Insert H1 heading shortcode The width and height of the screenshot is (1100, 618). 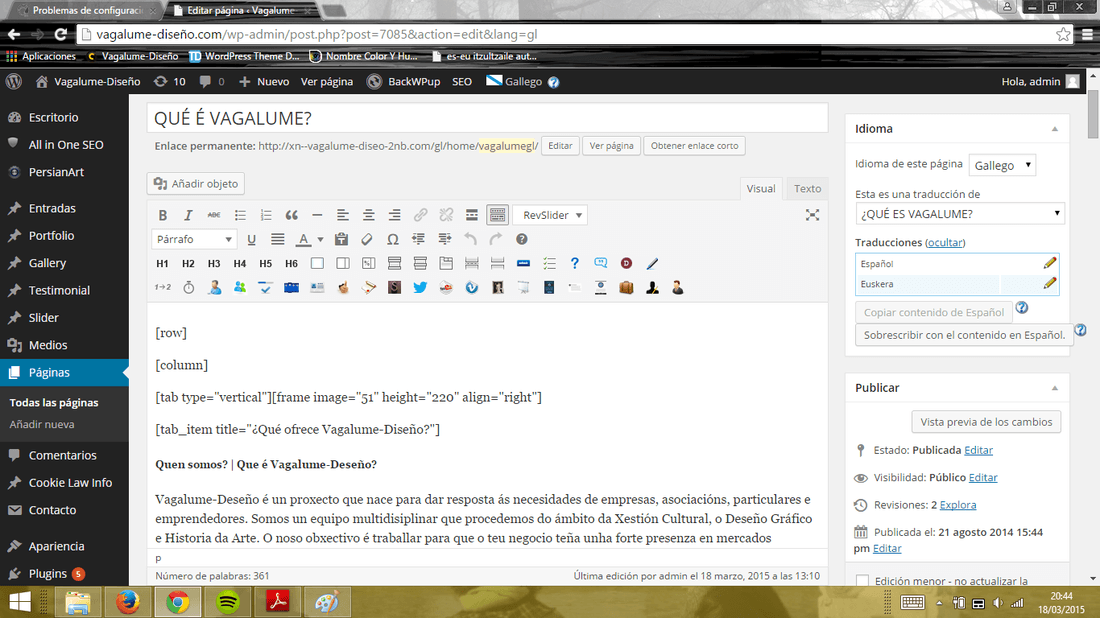pos(162,264)
